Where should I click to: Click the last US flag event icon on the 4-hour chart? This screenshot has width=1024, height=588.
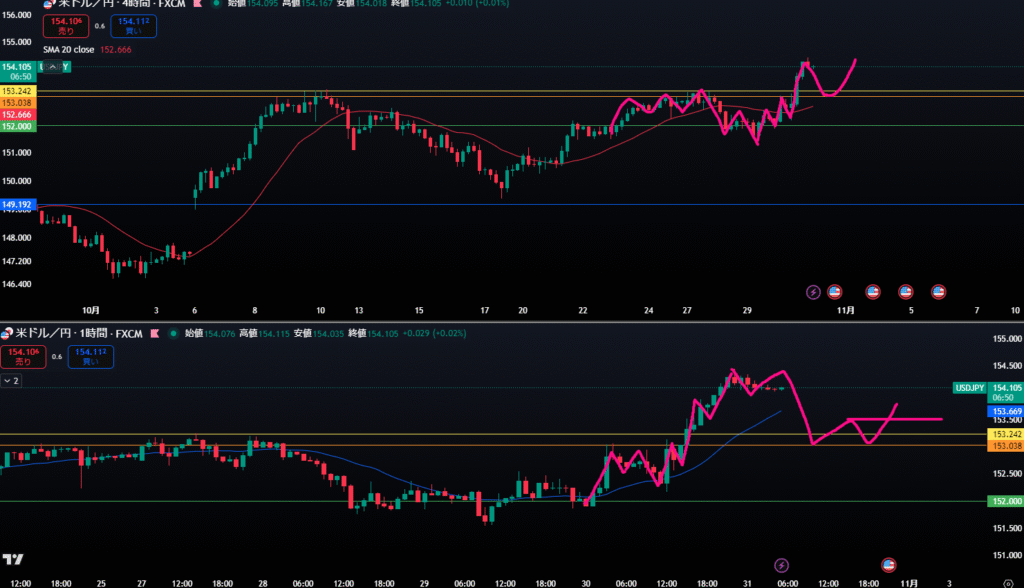(939, 292)
